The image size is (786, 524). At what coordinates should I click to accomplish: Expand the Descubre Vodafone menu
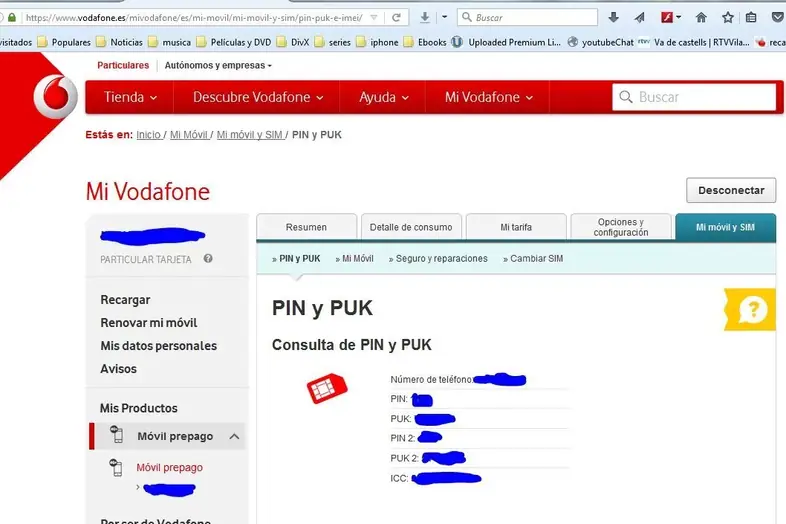click(x=258, y=97)
